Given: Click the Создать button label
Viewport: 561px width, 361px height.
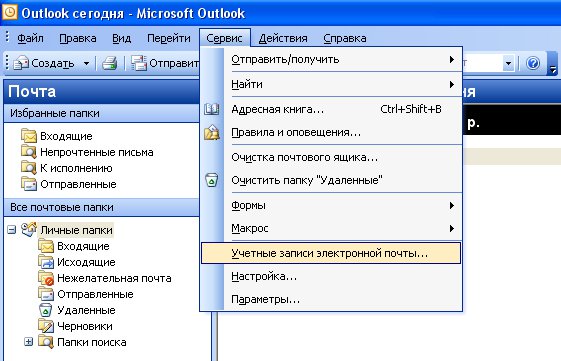Looking at the screenshot, I should coord(53,63).
